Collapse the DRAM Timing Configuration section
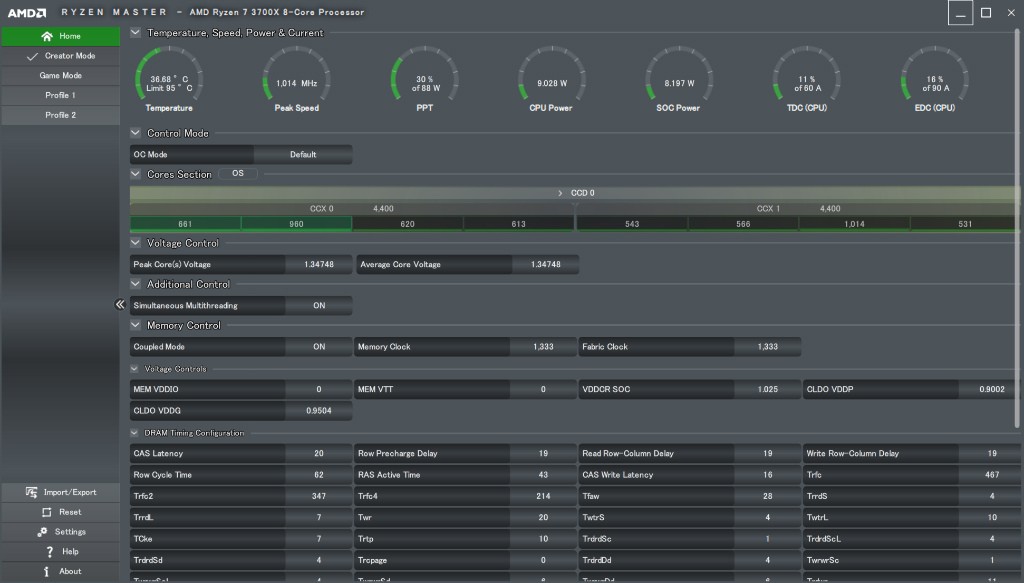The width and height of the screenshot is (1024, 583). click(136, 433)
